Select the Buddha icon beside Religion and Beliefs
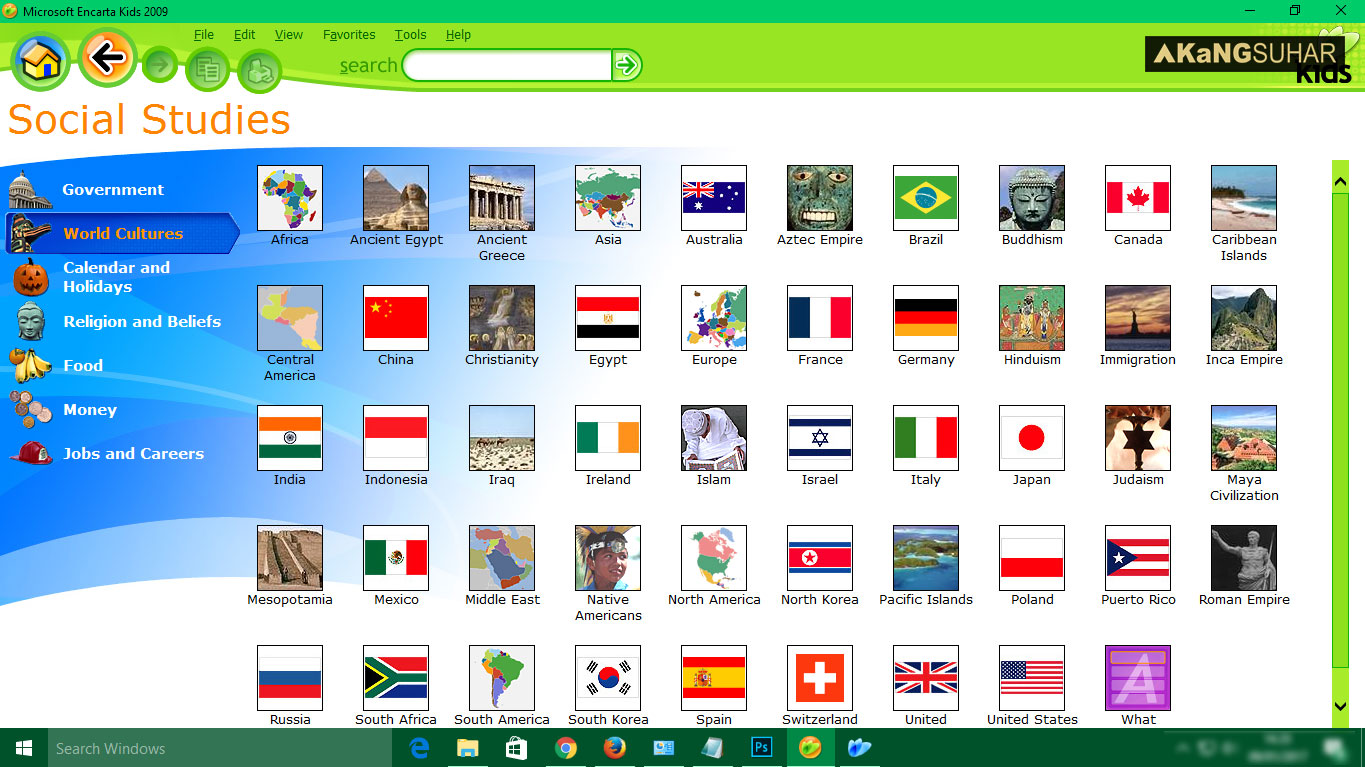 pos(28,322)
